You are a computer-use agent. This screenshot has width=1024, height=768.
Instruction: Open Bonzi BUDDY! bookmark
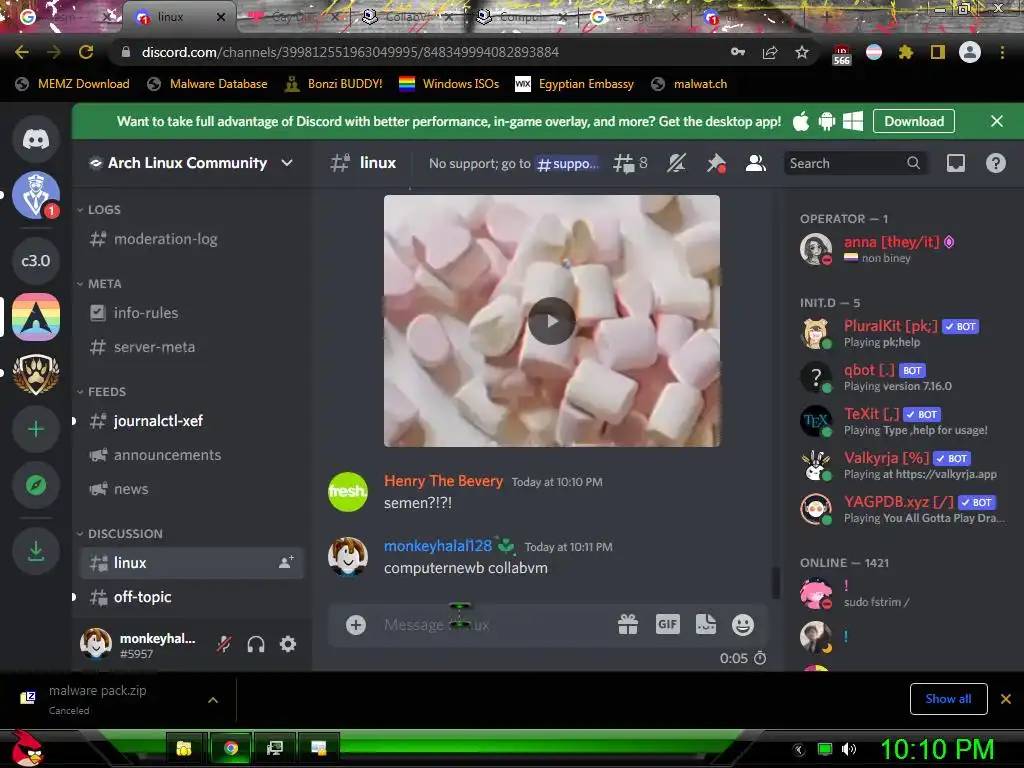point(333,84)
